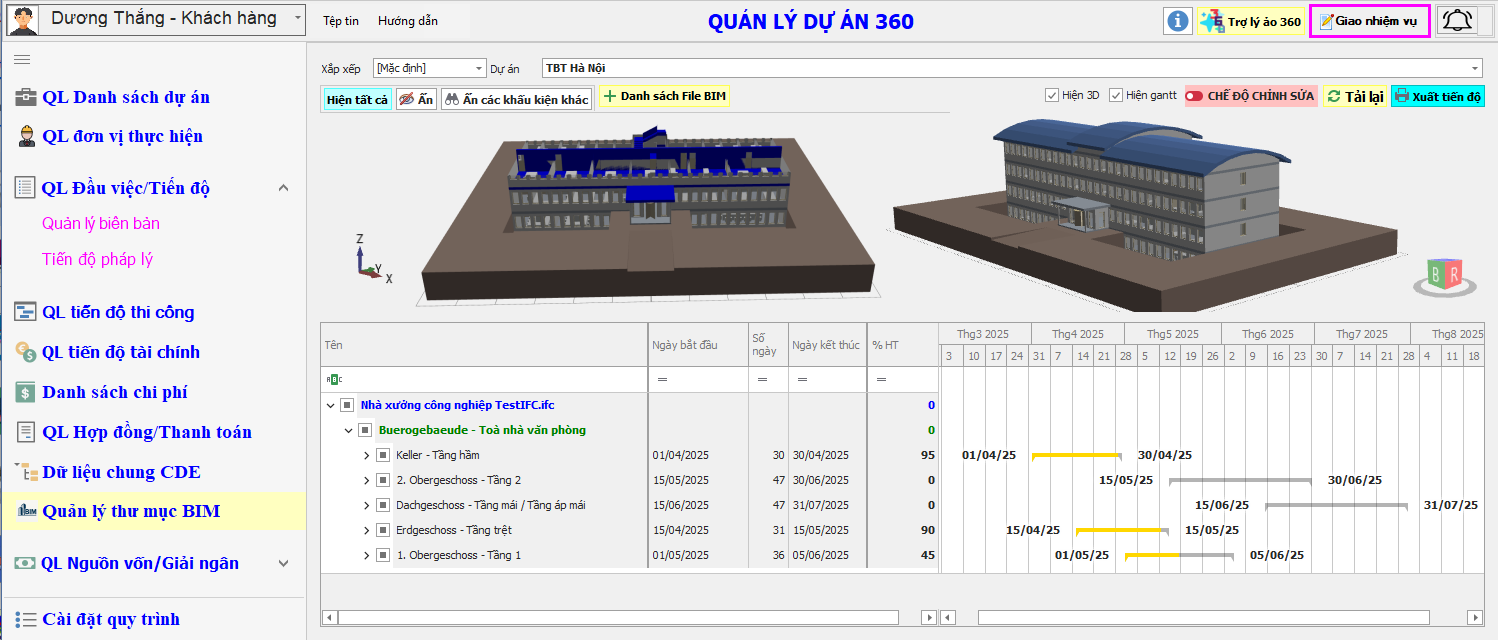Open the Tệp tin menu
Screen dimensions: 1498x640
point(341,21)
